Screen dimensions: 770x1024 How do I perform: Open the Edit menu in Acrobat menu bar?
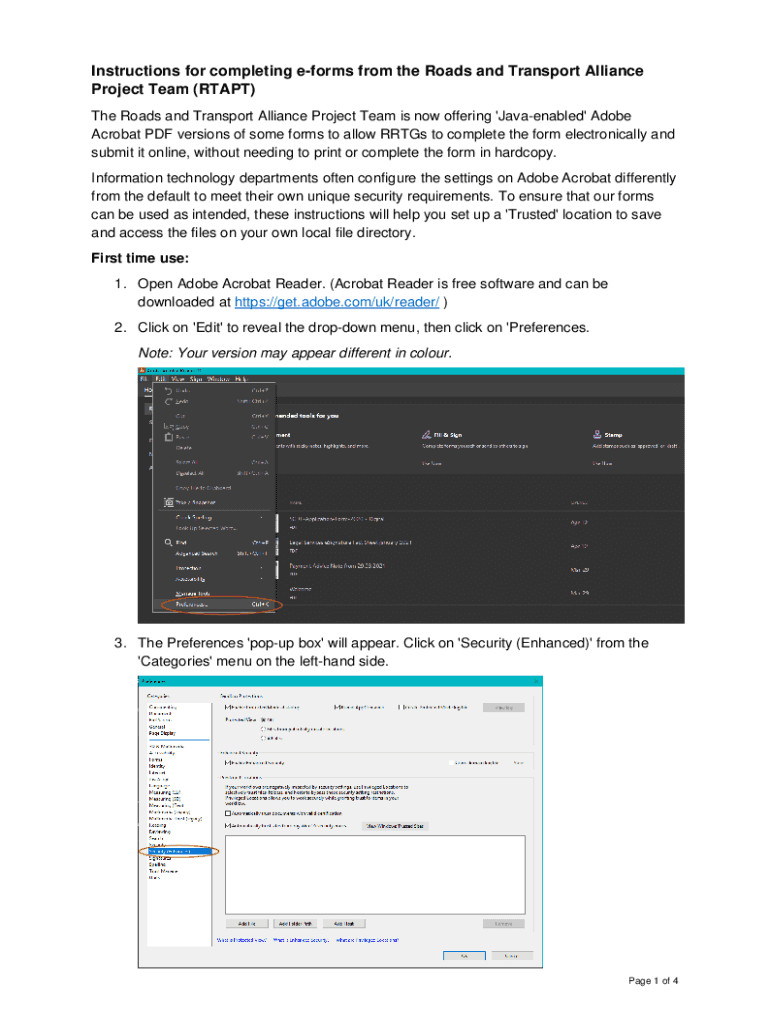(x=158, y=379)
